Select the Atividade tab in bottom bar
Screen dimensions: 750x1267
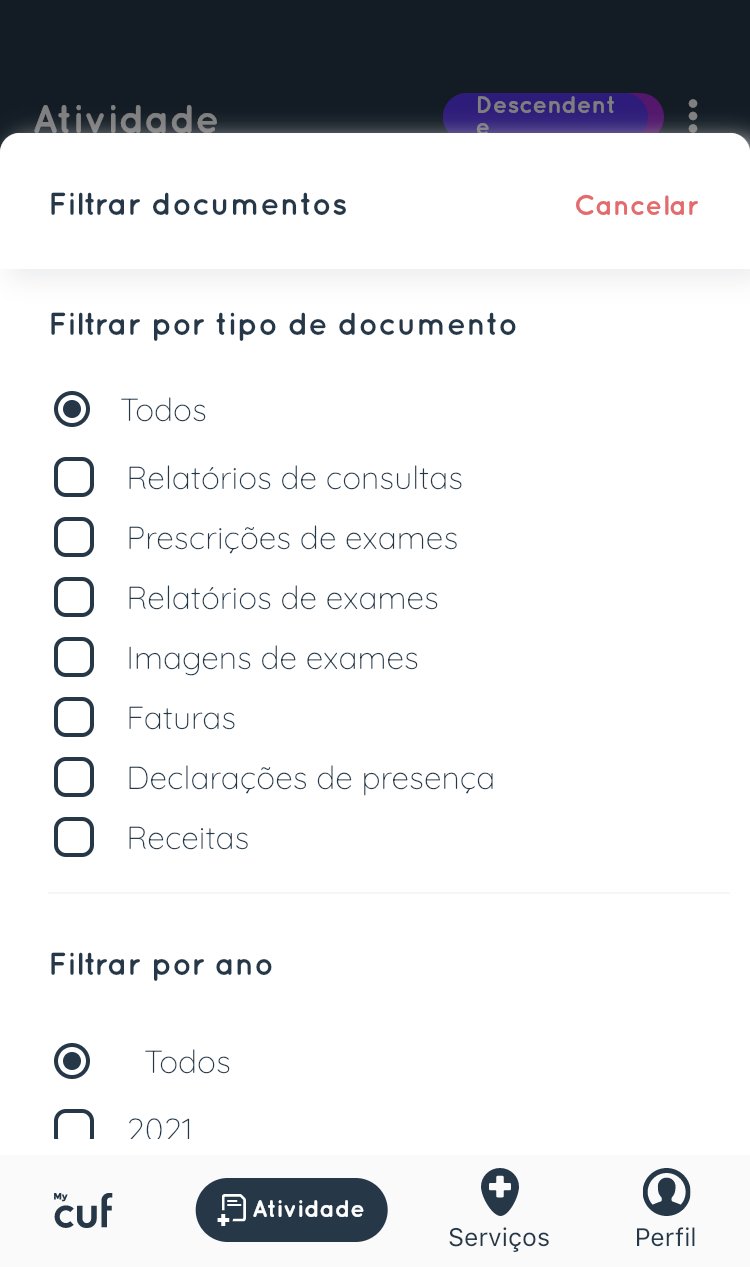coord(291,1210)
